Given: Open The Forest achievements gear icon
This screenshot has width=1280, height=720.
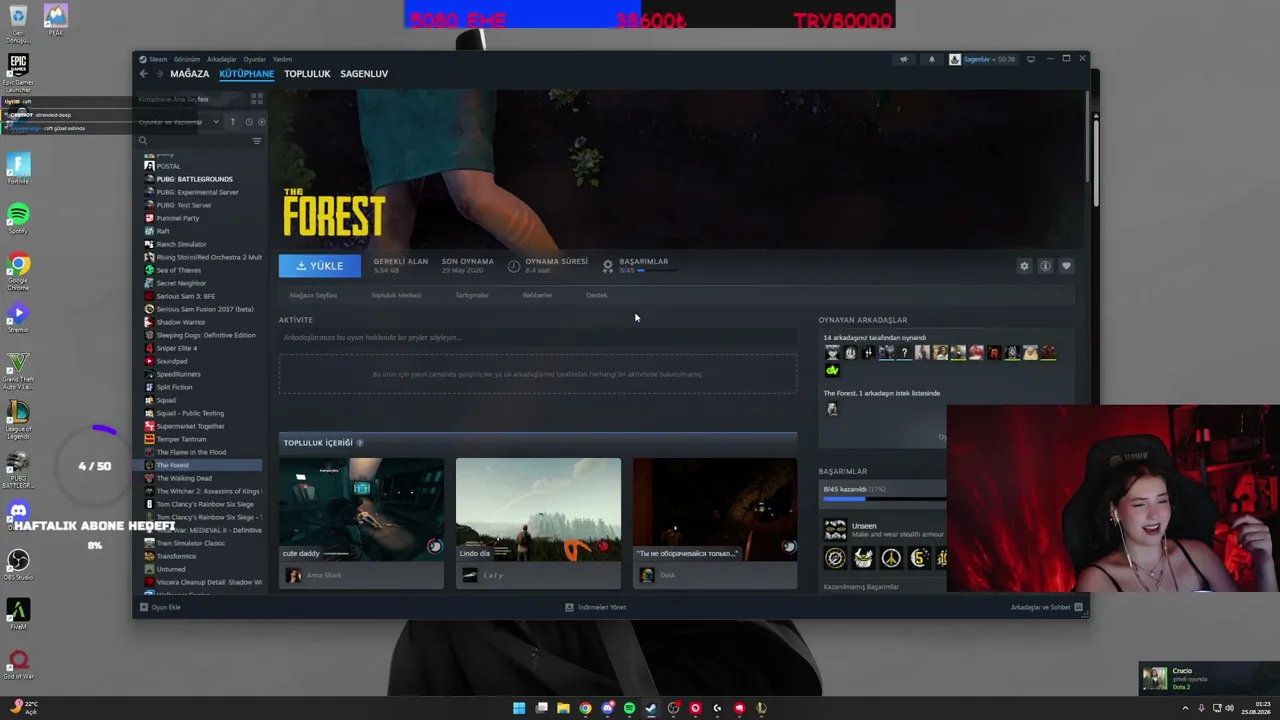Looking at the screenshot, I should click(608, 266).
